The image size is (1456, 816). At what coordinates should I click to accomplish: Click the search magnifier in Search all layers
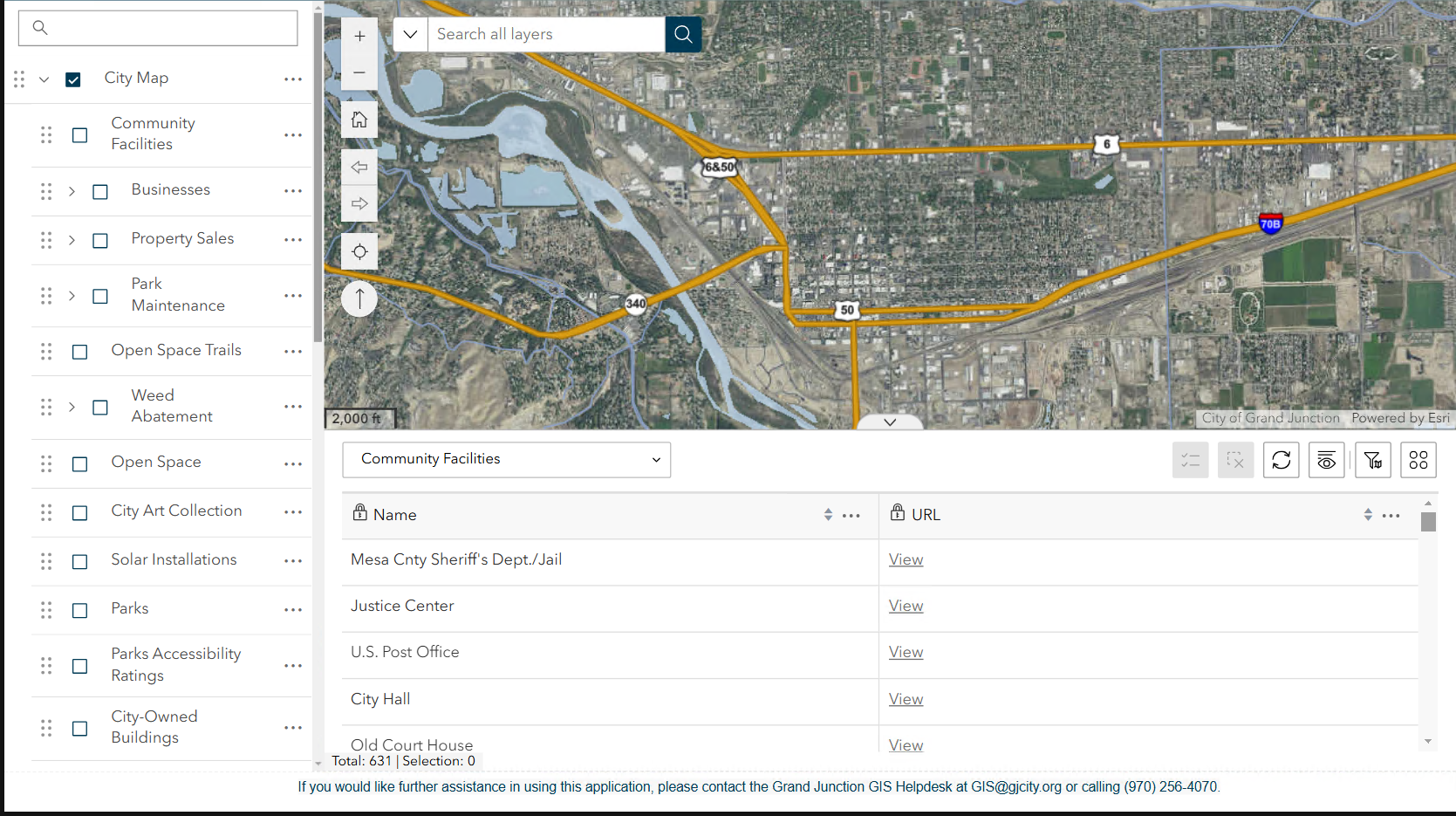pyautogui.click(x=683, y=34)
